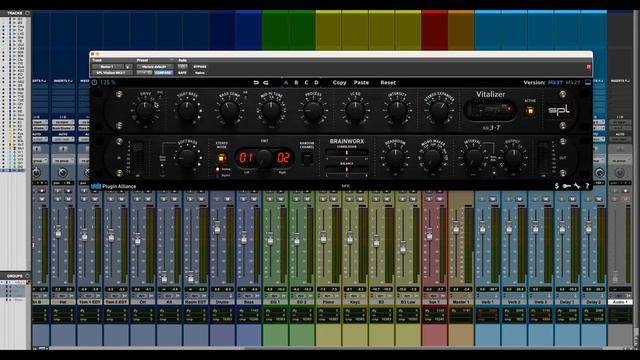Adjust the Bass Comp knob

229,111
